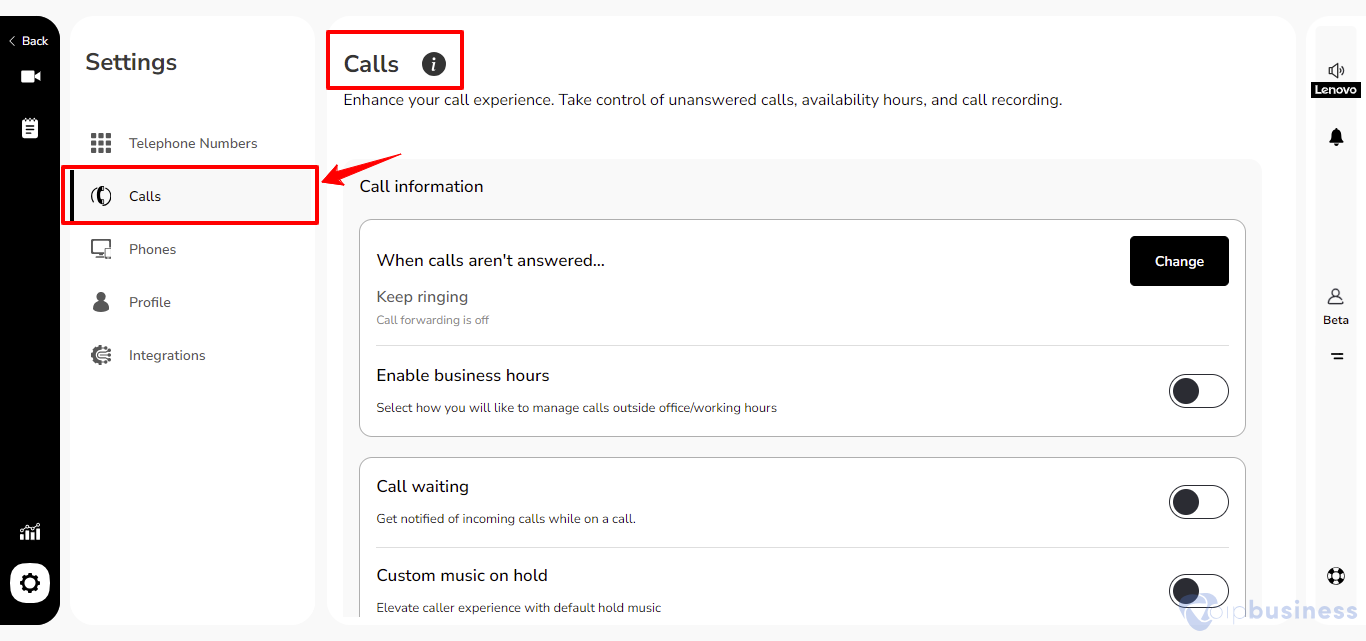
Task: Enable the Call waiting toggle
Action: (1199, 502)
